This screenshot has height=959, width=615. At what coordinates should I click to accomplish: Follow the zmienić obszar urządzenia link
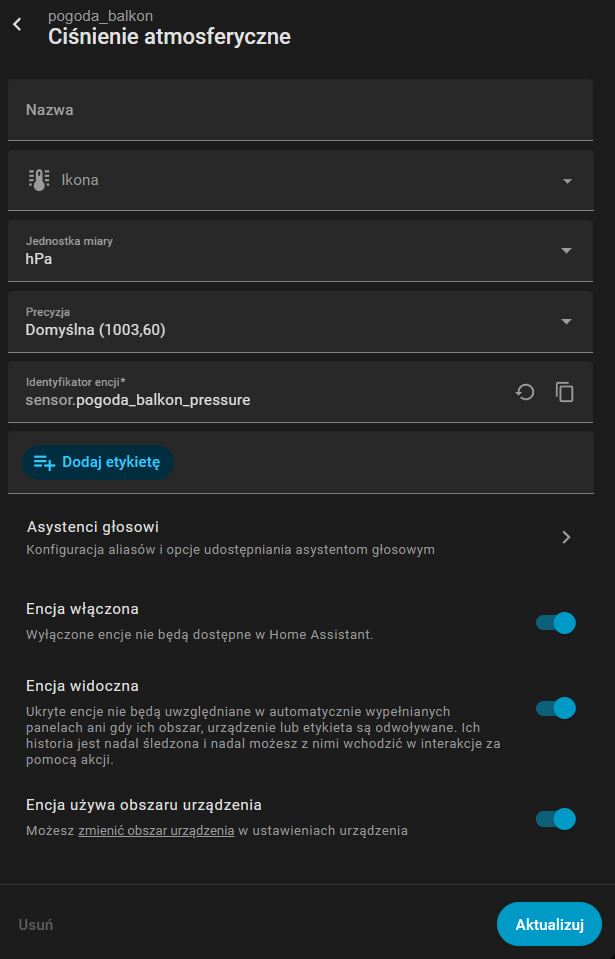[x=157, y=831]
